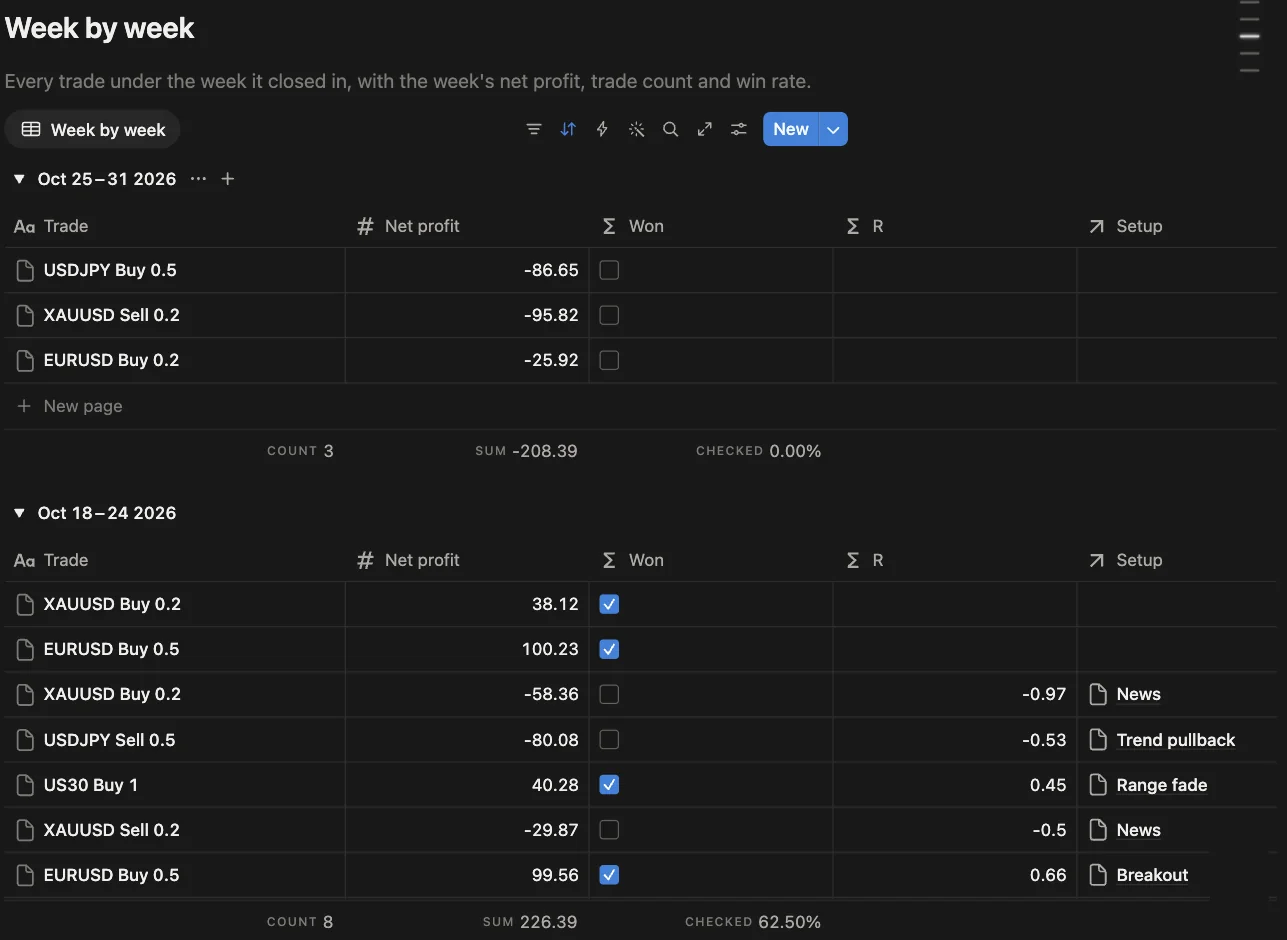Click the three-dot menu beside Oct 25–31 2026
The height and width of the screenshot is (940, 1287).
[x=198, y=179]
